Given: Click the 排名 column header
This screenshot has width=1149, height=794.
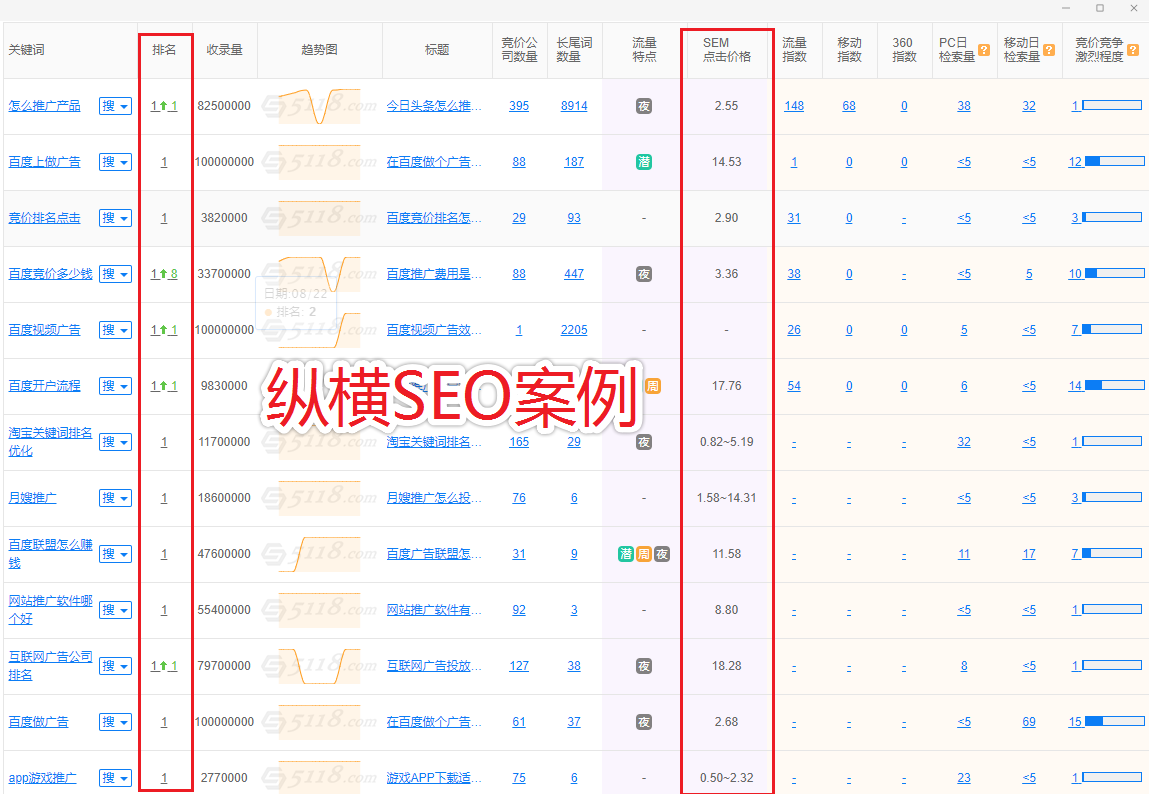Looking at the screenshot, I should point(164,50).
